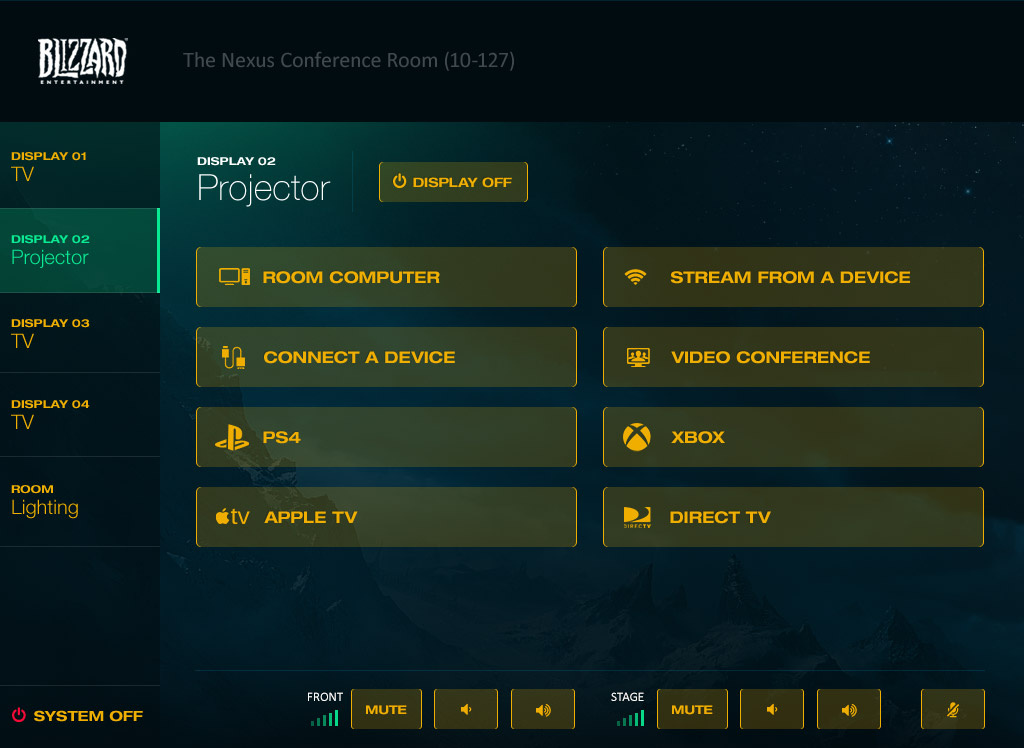The height and width of the screenshot is (748, 1024).
Task: Select the wifi icon on Stream From A Device
Action: point(634,277)
